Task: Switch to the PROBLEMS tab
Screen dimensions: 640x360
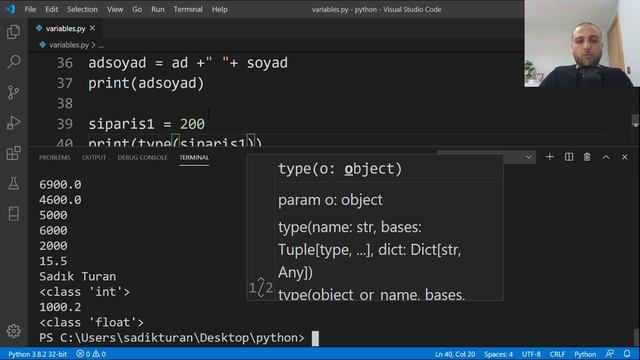Action: pos(55,158)
